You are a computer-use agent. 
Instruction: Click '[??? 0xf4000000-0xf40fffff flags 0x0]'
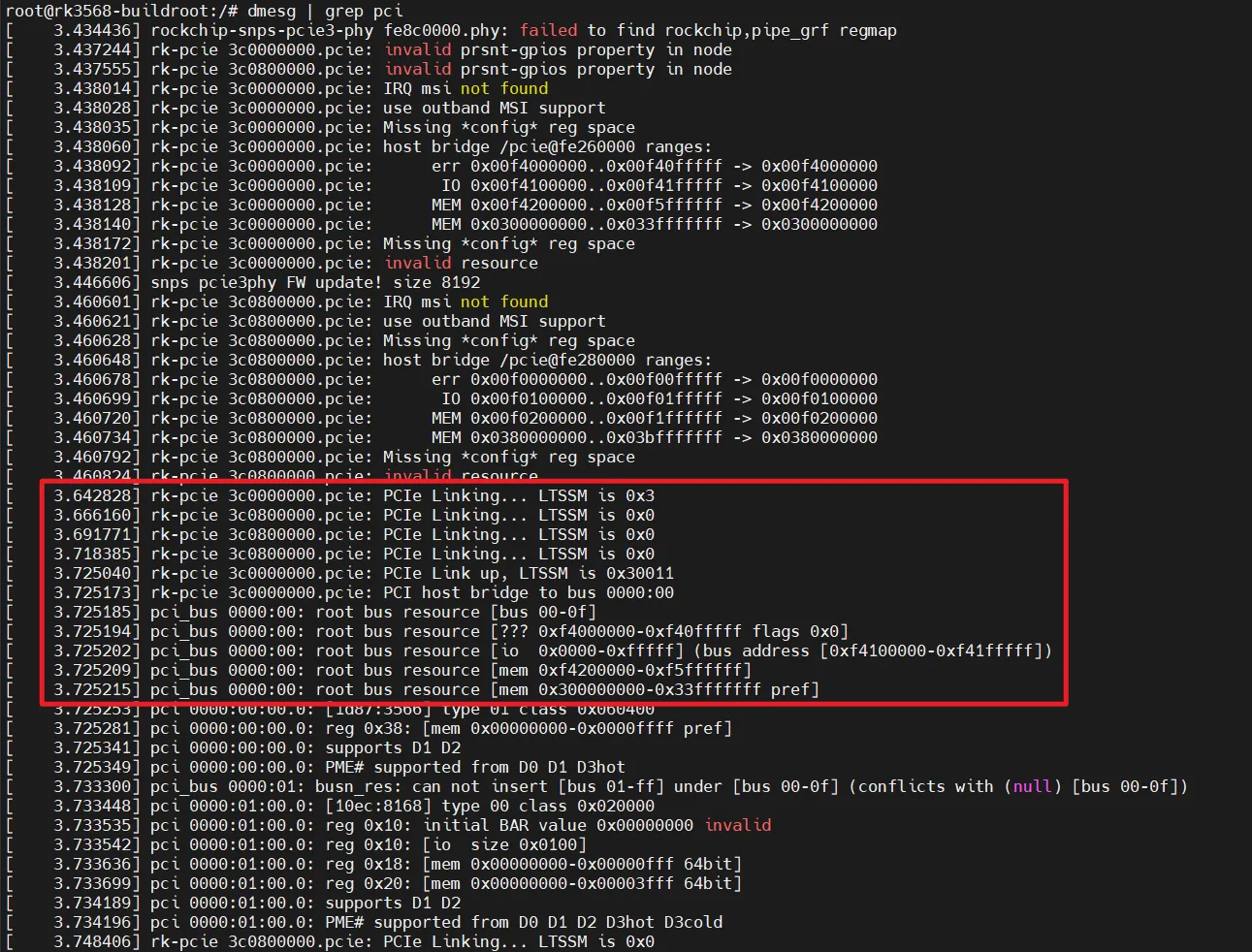tap(669, 631)
